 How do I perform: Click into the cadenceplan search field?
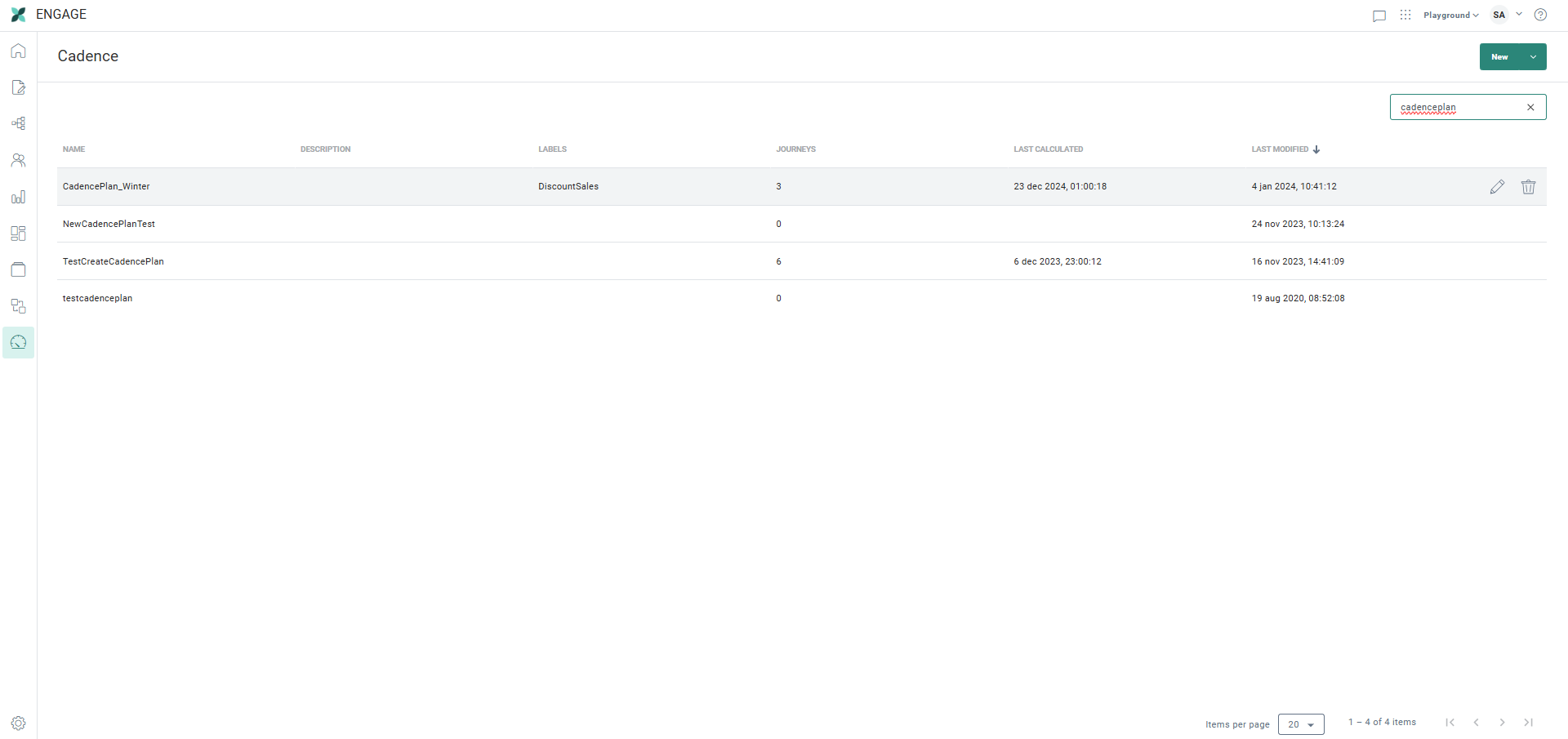click(x=1454, y=107)
